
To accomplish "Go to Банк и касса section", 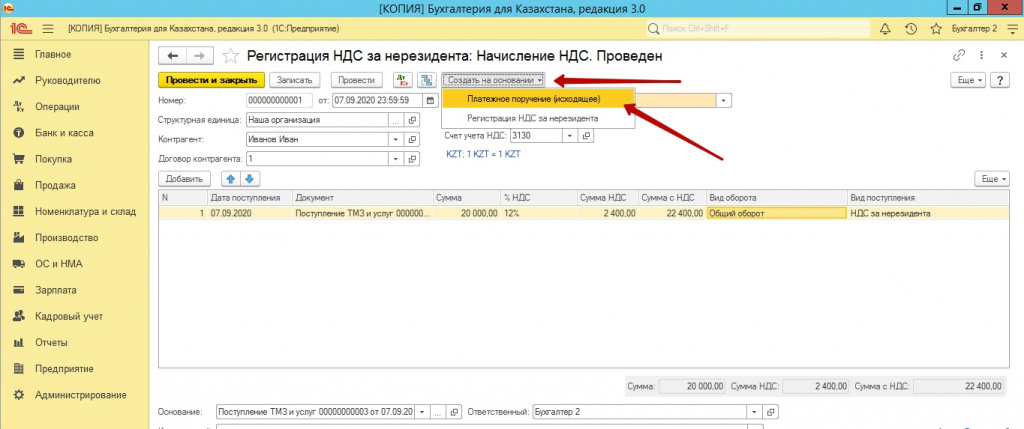I will (x=64, y=133).
